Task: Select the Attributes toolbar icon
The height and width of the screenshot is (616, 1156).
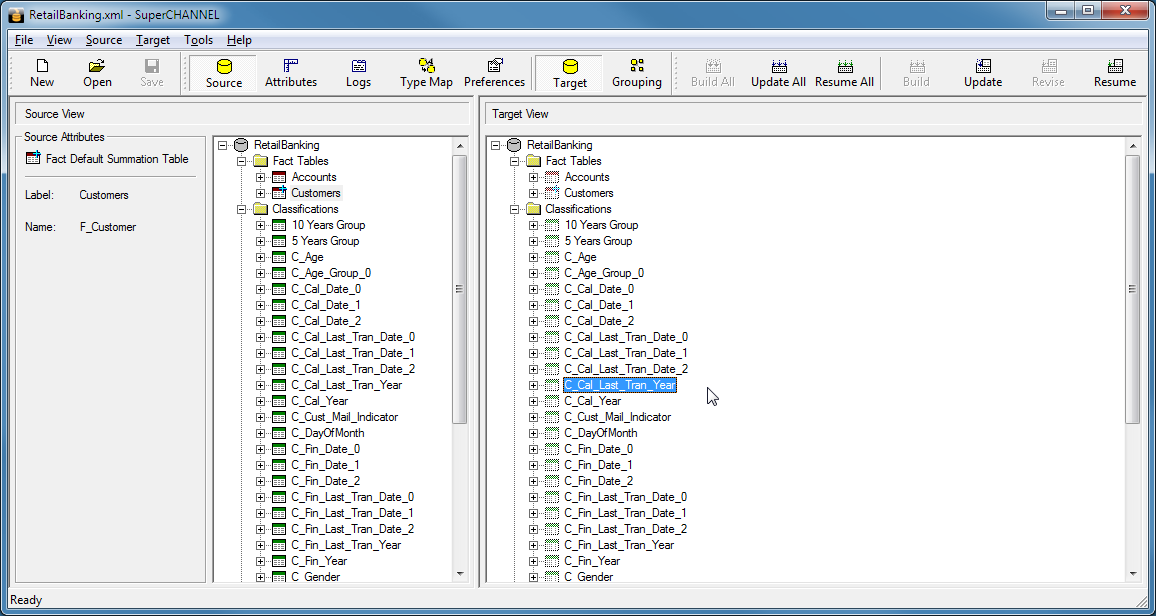Action: pos(290,73)
